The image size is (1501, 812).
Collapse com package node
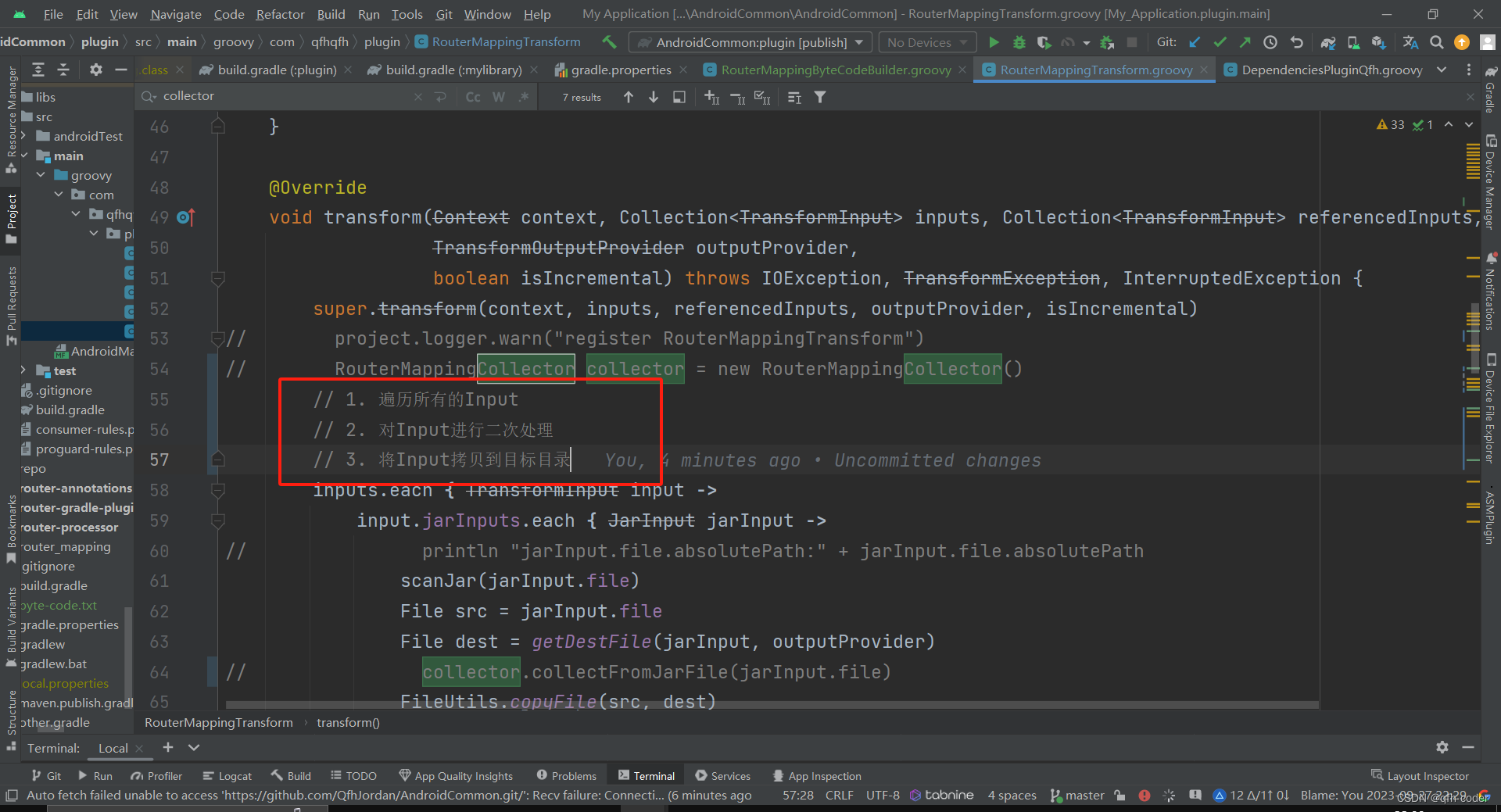(x=59, y=195)
